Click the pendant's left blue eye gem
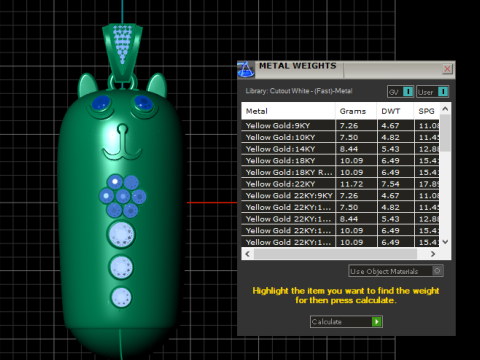 101,103
